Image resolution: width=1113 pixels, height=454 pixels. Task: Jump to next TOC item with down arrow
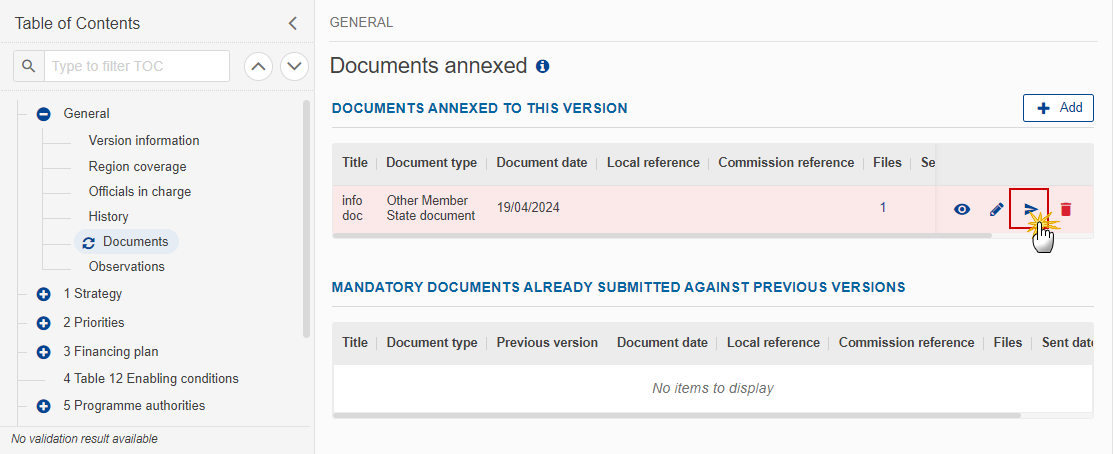[295, 67]
